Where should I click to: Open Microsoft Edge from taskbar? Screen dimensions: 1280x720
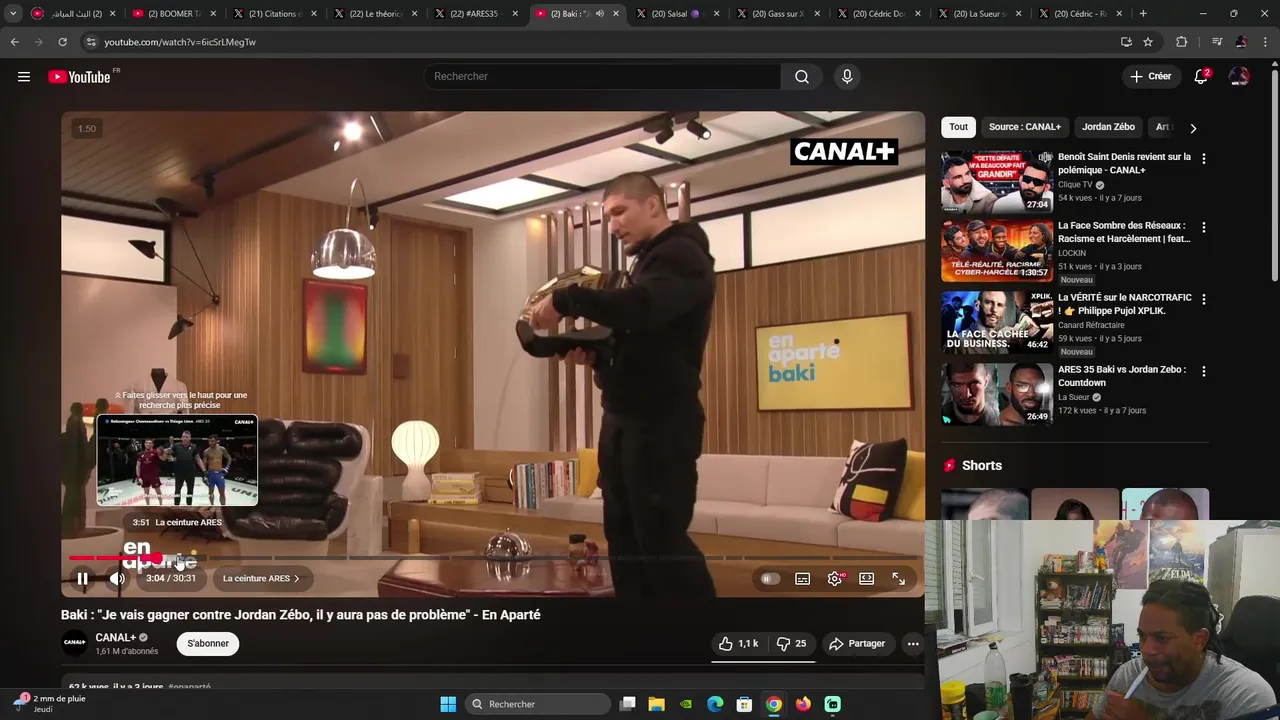point(715,704)
